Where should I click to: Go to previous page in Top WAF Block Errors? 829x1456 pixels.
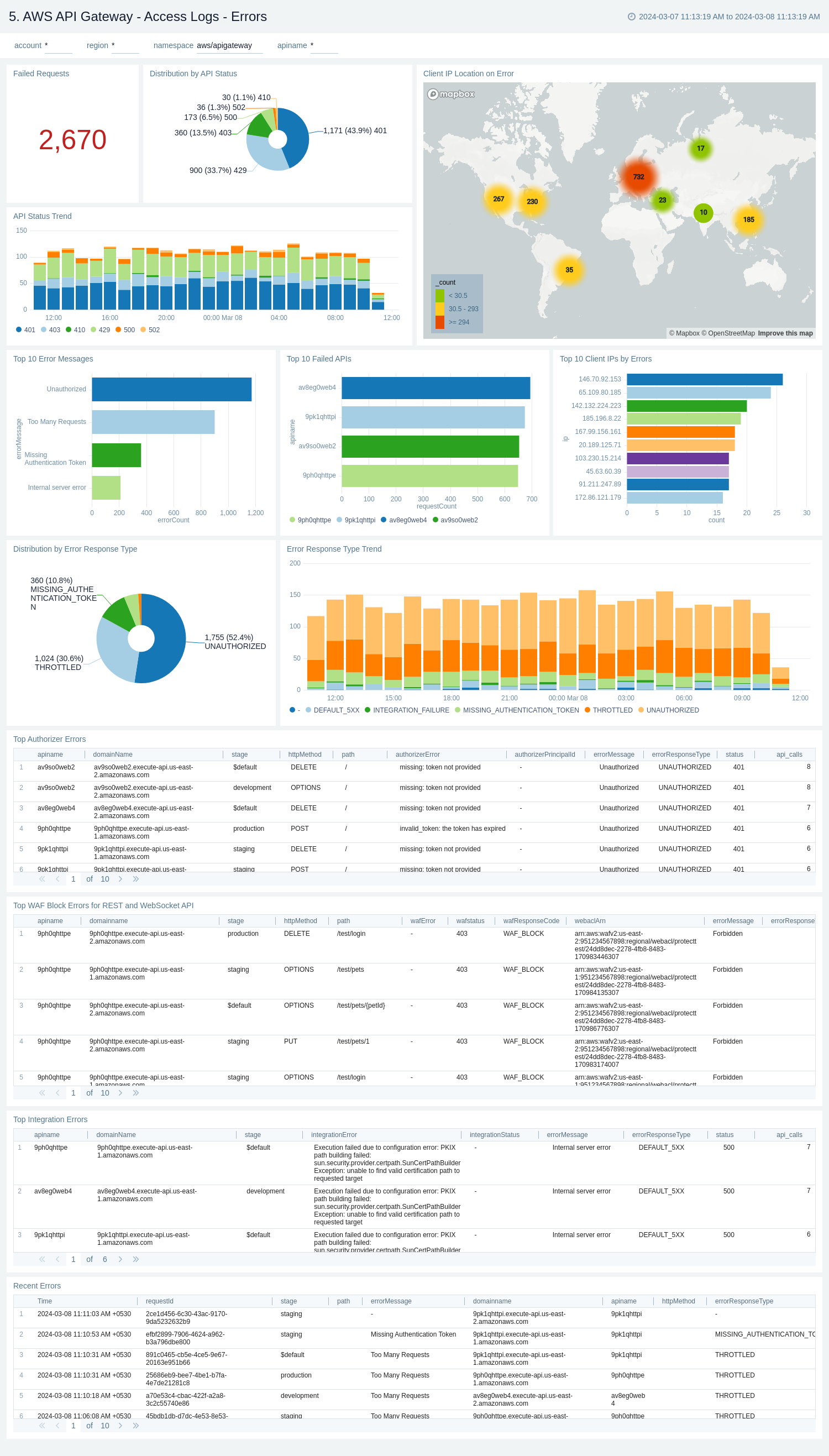pos(57,1093)
